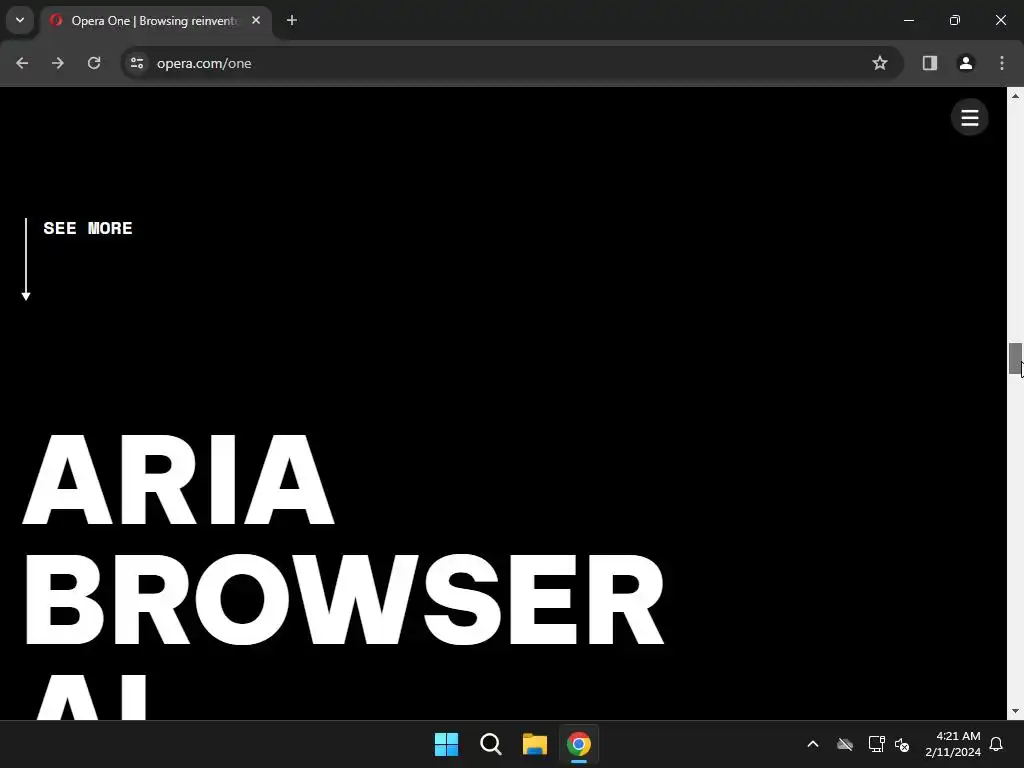
Task: Open Chrome profile menu
Action: 966,63
